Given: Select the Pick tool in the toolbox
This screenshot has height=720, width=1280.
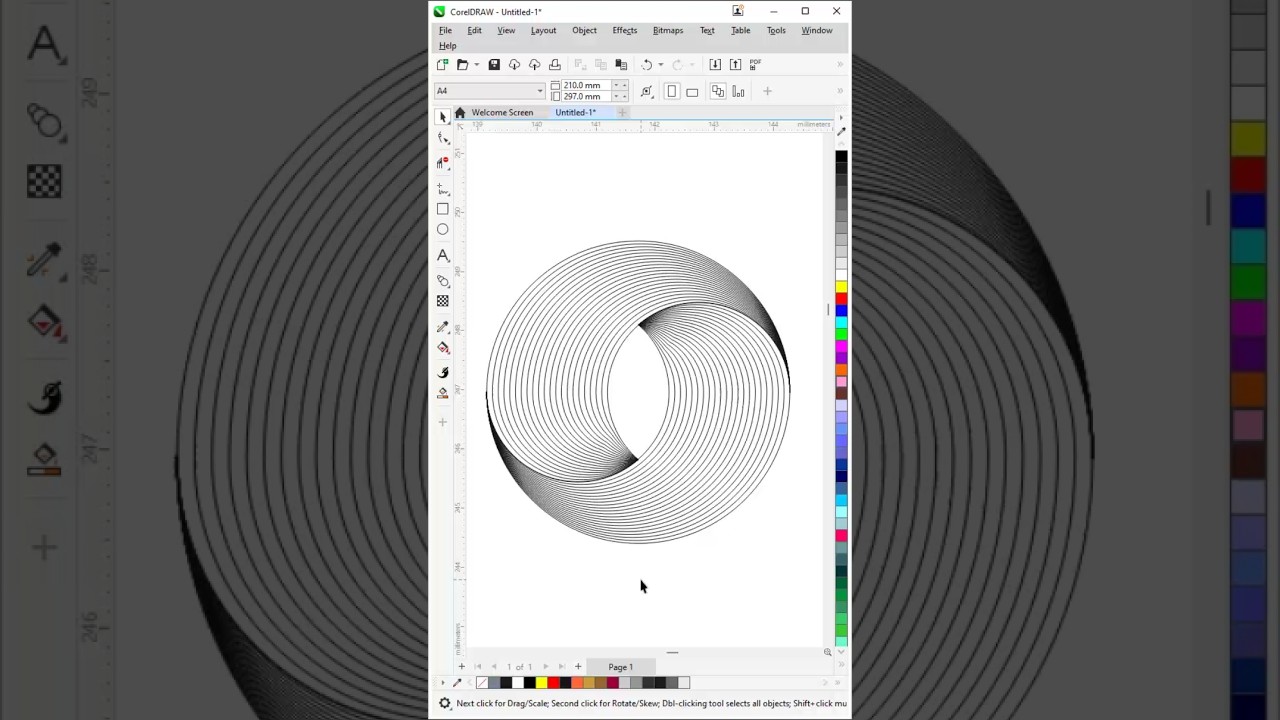Looking at the screenshot, I should pyautogui.click(x=443, y=117).
